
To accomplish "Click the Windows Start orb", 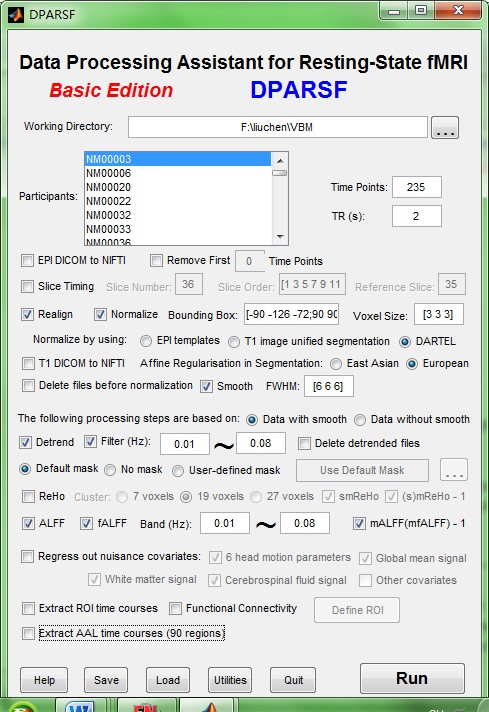I will tap(19, 707).
